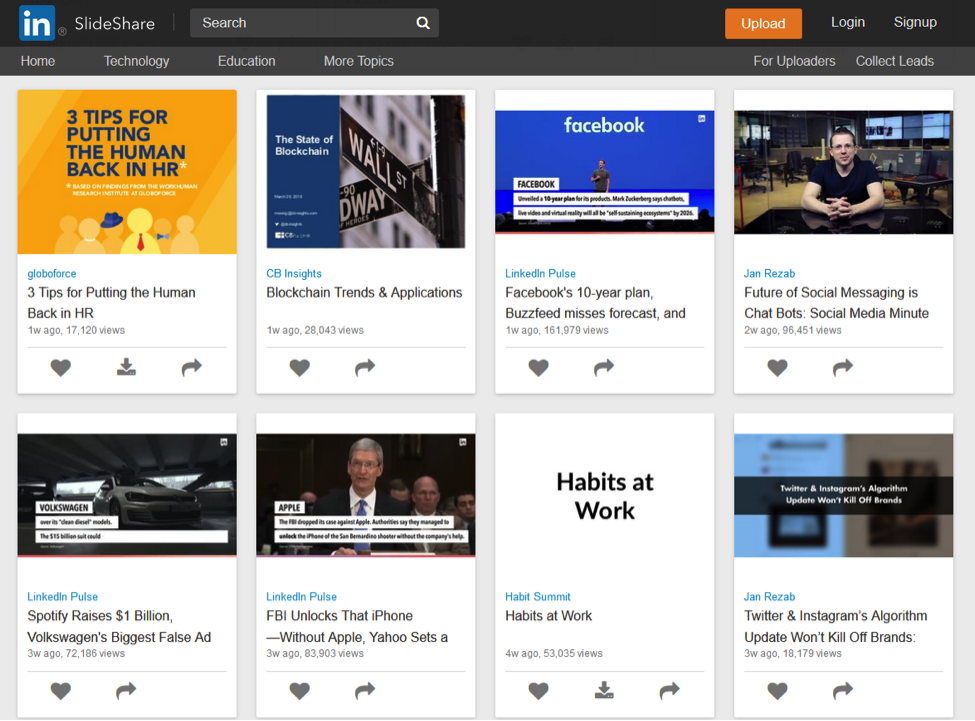Viewport: 975px width, 721px height.
Task: Share the Habits at Work slideshow
Action: point(669,691)
